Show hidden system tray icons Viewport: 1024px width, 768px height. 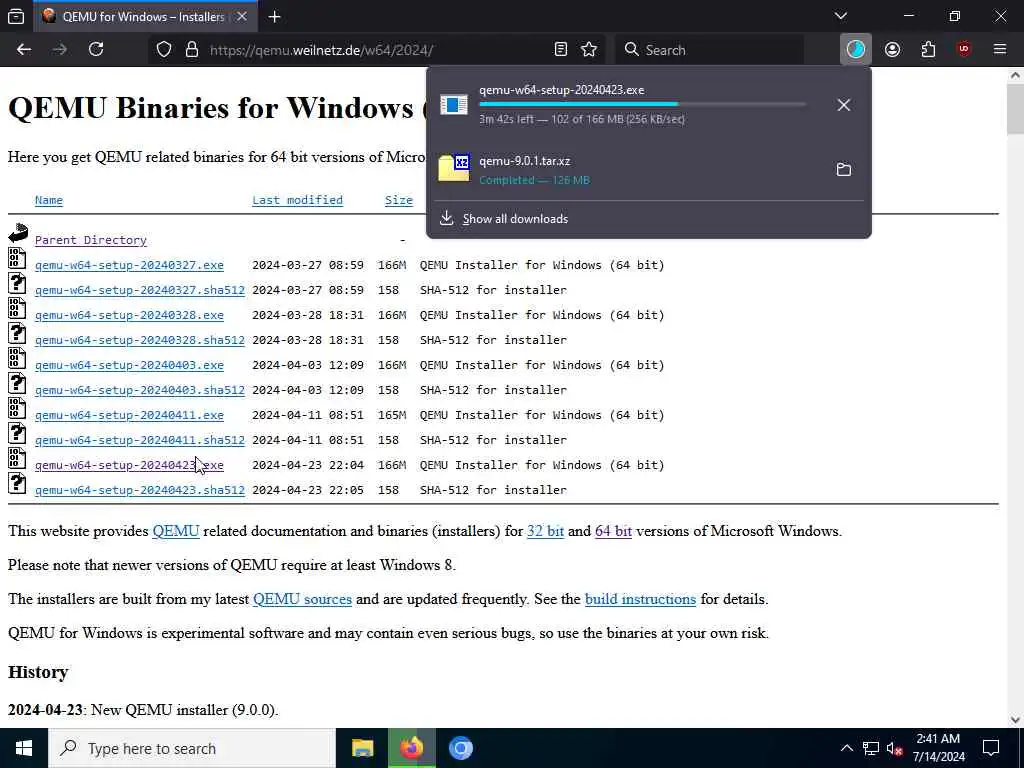pos(846,748)
